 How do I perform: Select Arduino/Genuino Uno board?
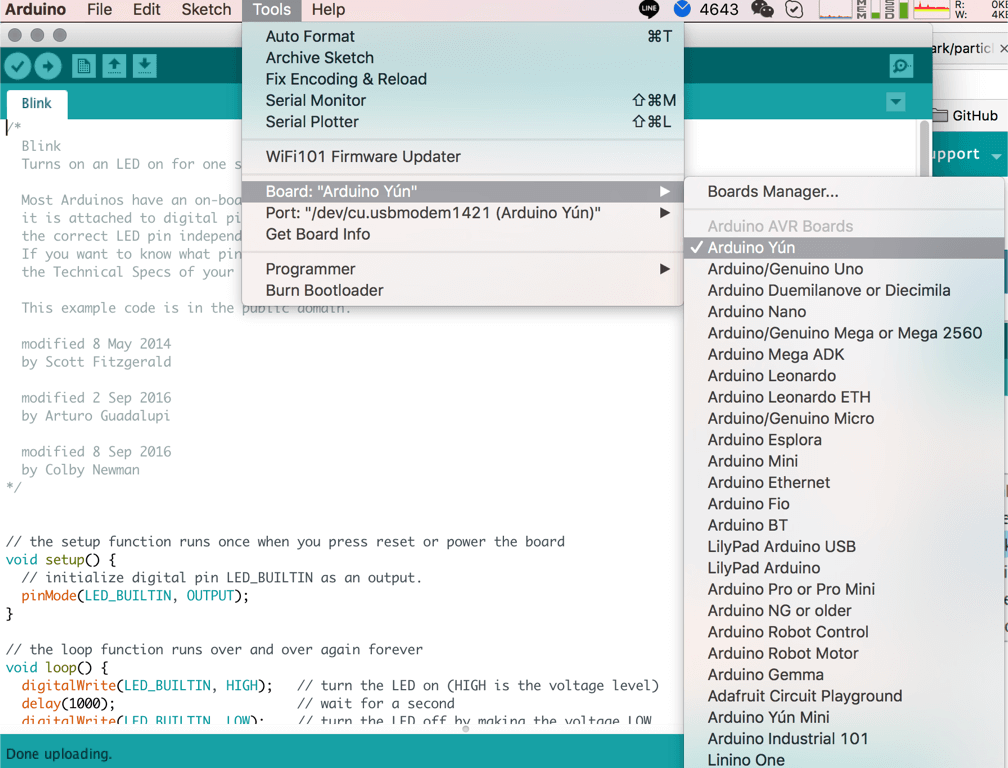pos(844,269)
